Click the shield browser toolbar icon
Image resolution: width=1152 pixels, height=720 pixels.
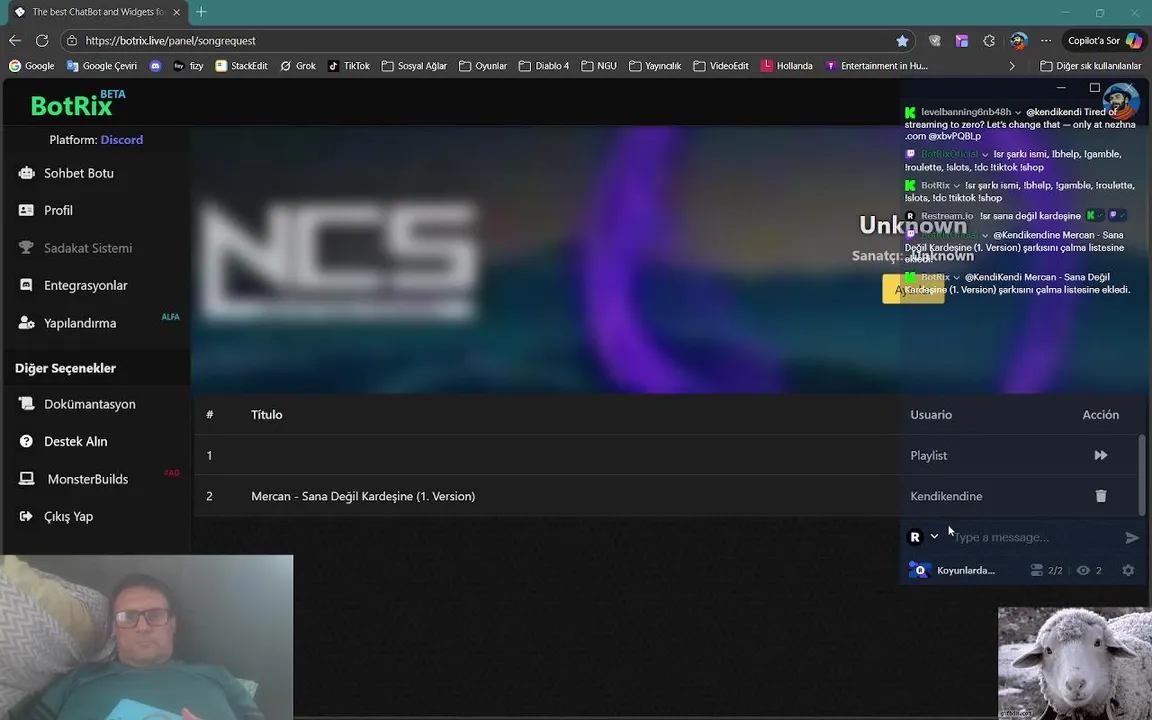935,40
